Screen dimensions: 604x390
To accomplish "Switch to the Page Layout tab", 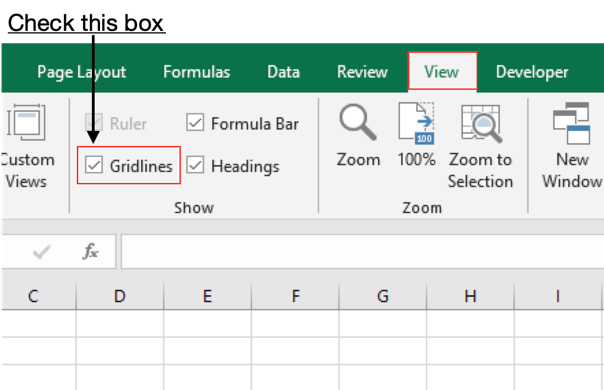I will [x=81, y=72].
